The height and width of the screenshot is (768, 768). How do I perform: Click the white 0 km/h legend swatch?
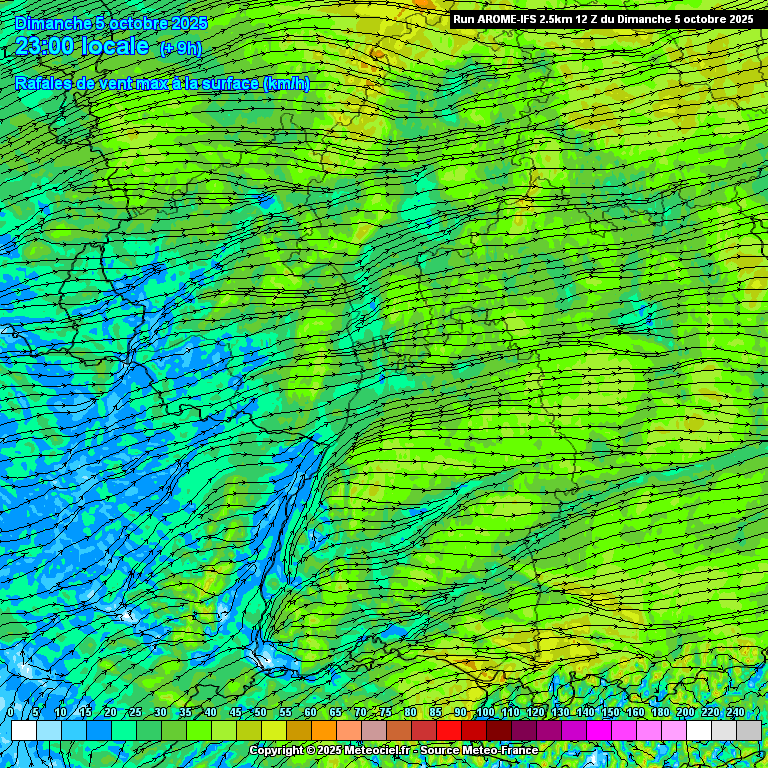(23, 731)
